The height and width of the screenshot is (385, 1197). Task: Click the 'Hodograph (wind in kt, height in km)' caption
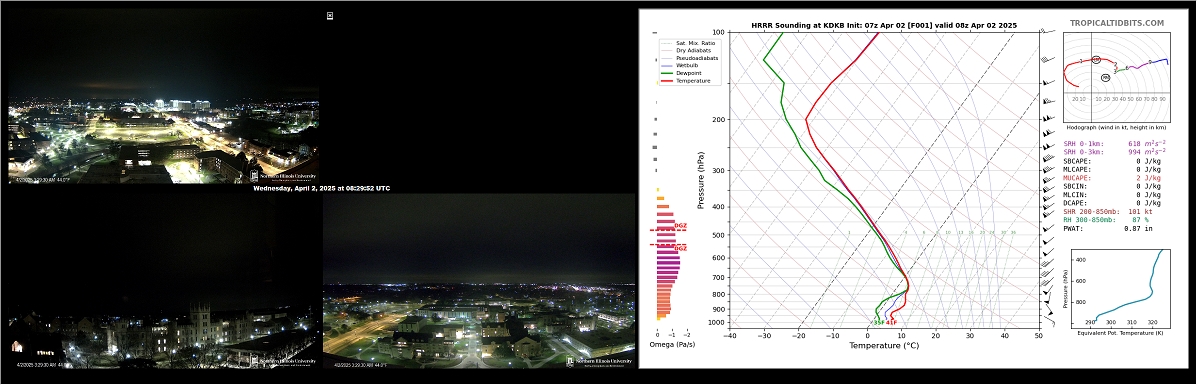pyautogui.click(x=1116, y=127)
